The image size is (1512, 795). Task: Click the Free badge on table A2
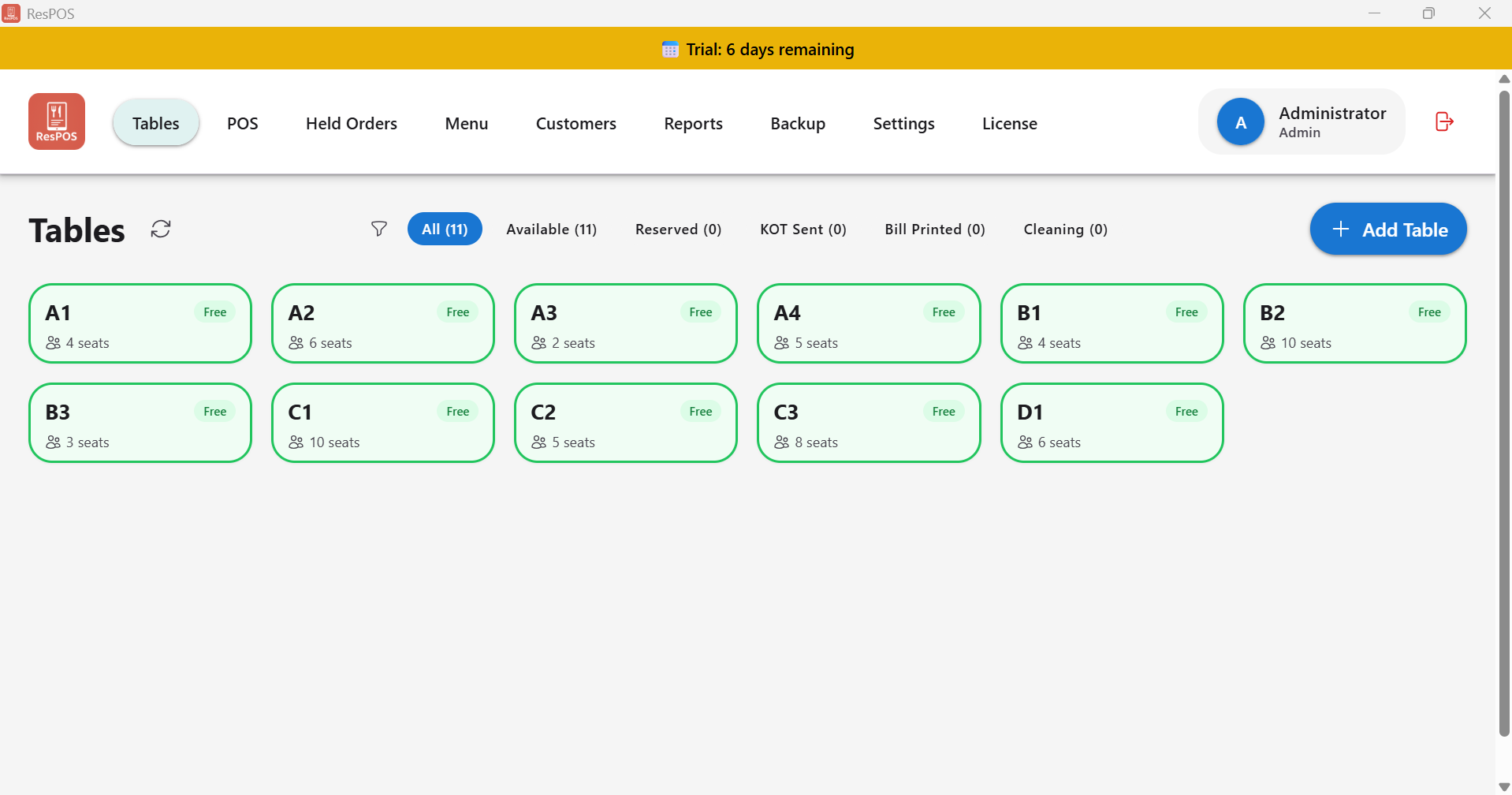[x=458, y=312]
